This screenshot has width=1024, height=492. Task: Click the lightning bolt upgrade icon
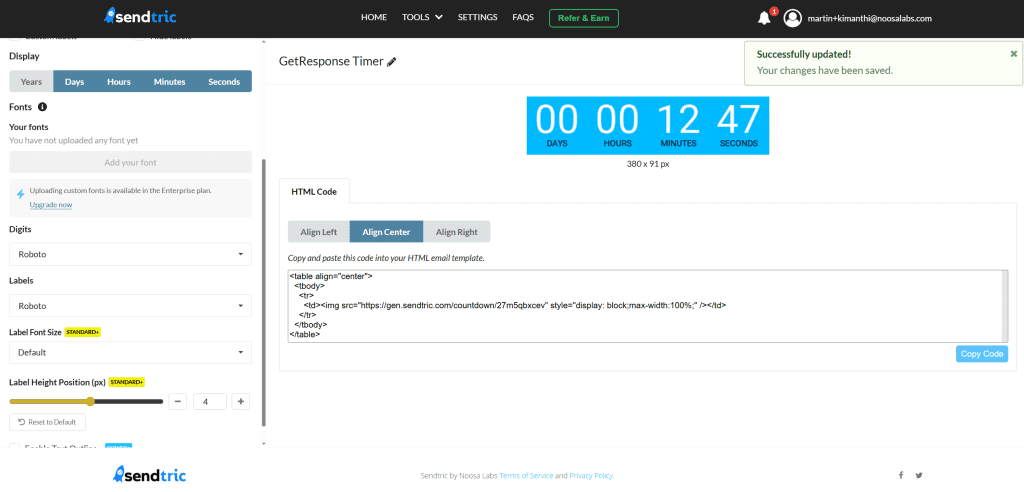[20, 194]
